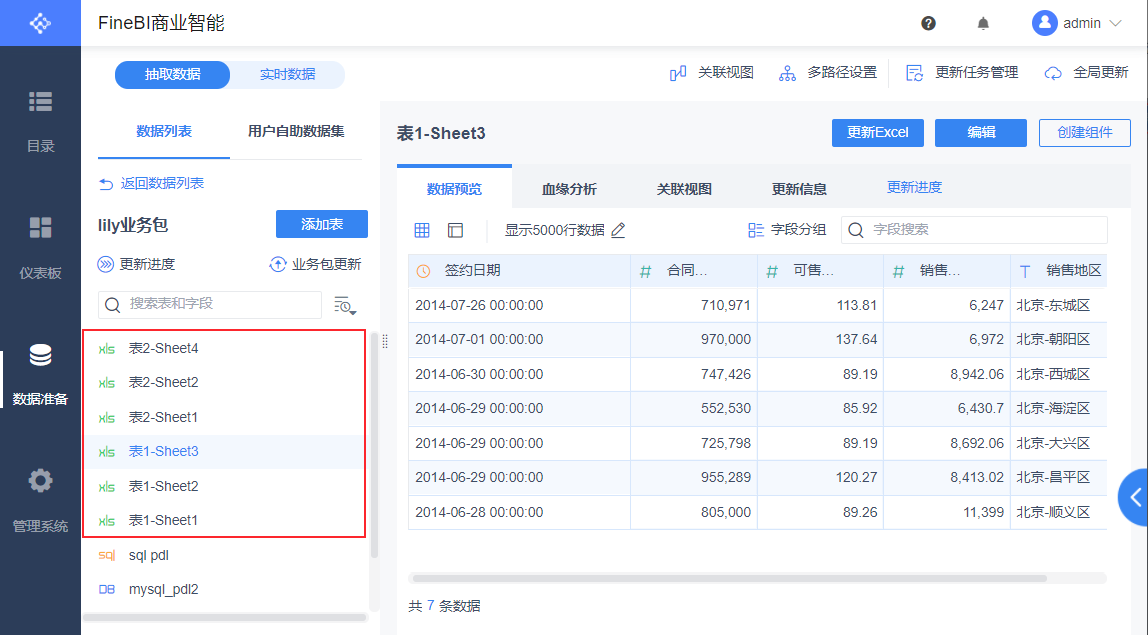Switch to 抽取数据 extracted data mode
Viewport: 1148px width, 635px height.
tap(173, 75)
